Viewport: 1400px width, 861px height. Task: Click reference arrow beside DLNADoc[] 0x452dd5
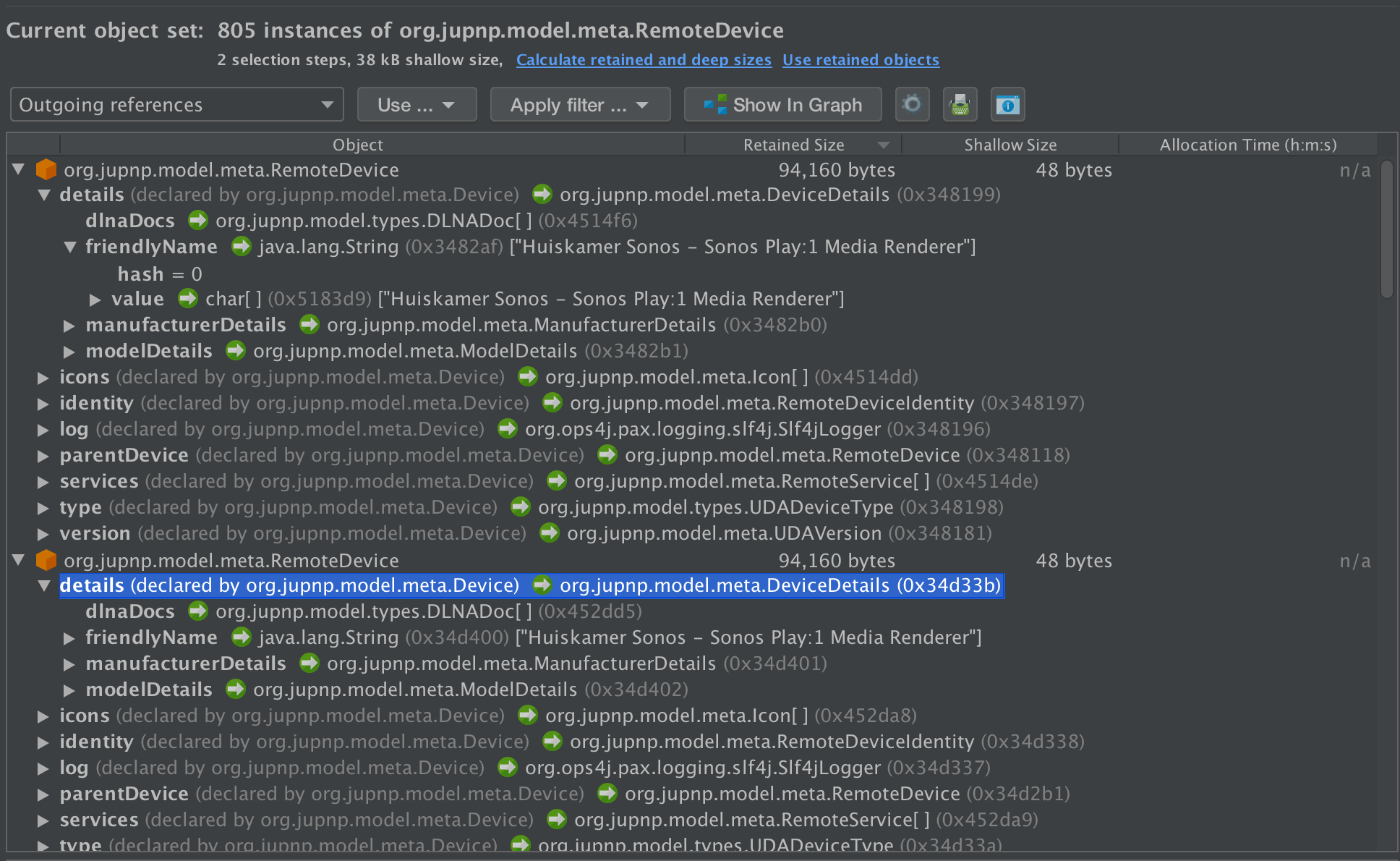pyautogui.click(x=198, y=611)
